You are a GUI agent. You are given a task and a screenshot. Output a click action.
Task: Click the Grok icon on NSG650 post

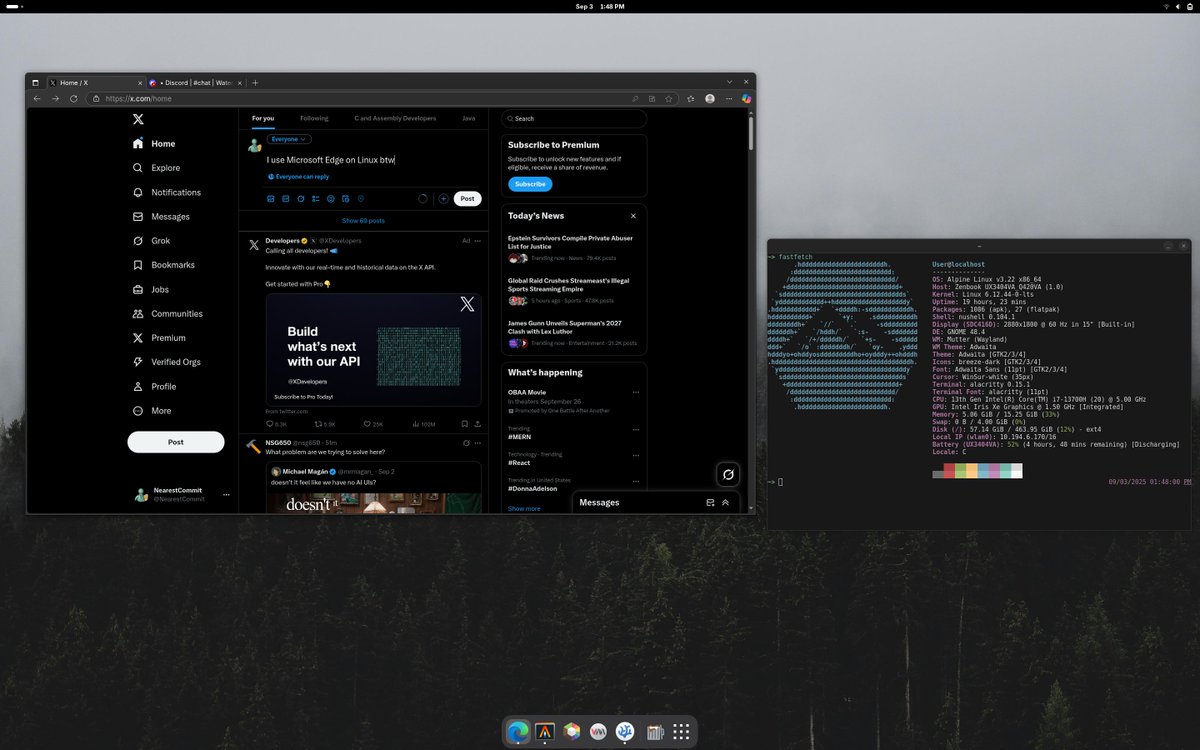tap(466, 442)
